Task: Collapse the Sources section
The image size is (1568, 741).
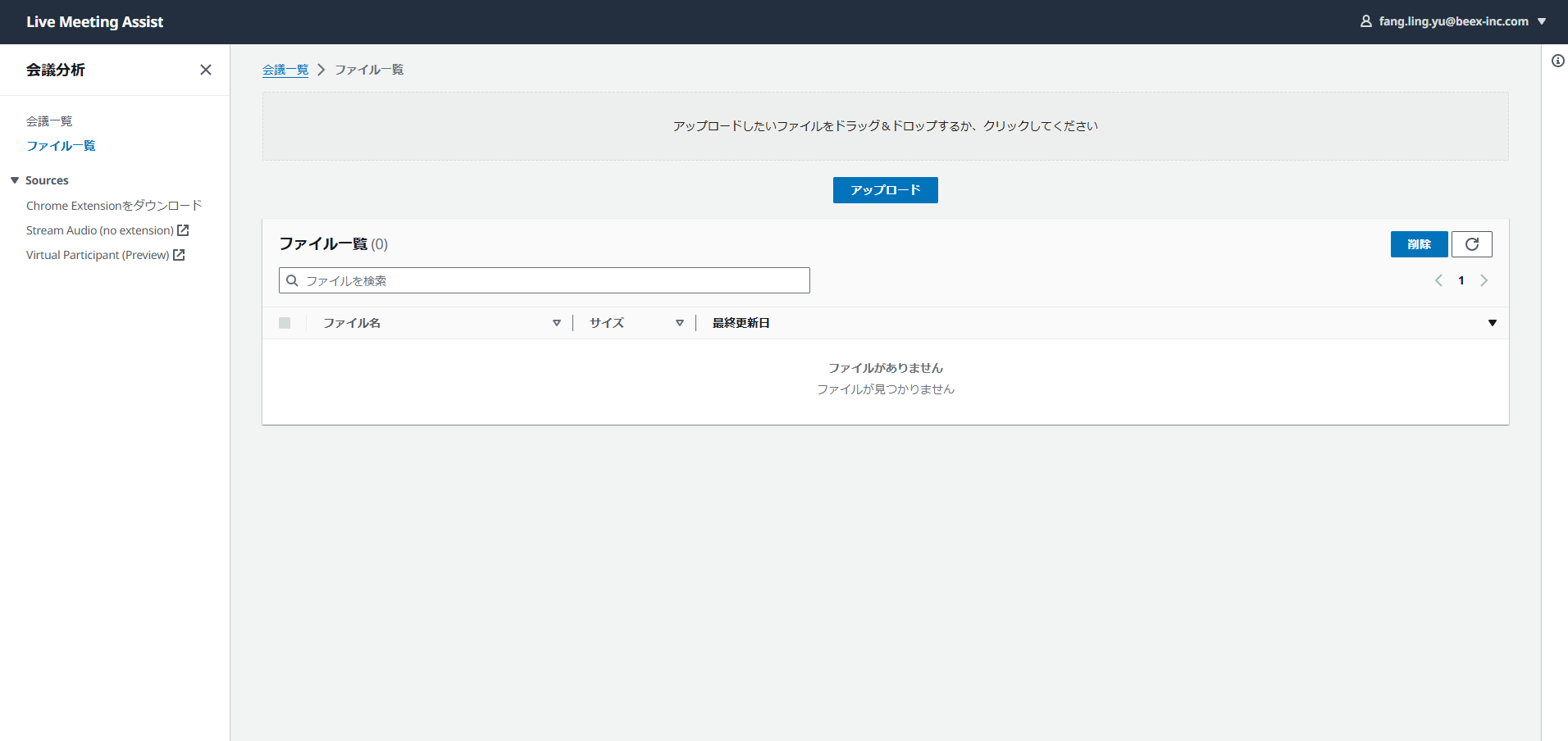Action: pos(15,180)
